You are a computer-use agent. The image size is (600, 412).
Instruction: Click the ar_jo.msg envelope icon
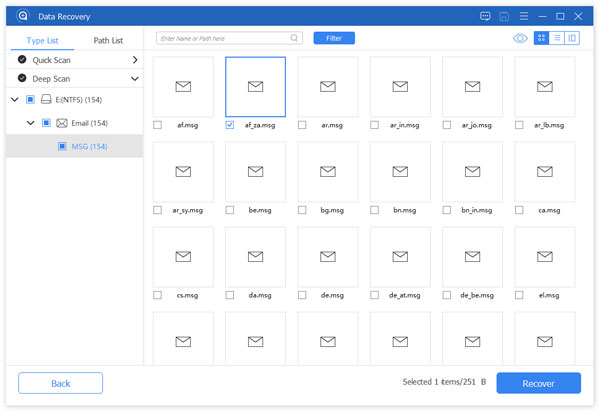pyautogui.click(x=472, y=87)
